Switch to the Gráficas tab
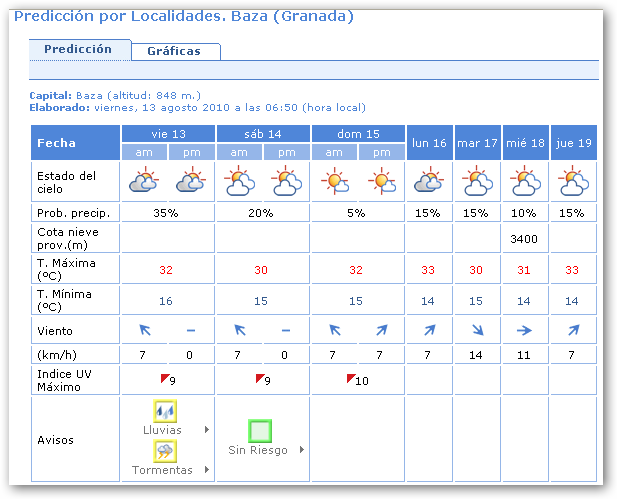 [x=173, y=51]
